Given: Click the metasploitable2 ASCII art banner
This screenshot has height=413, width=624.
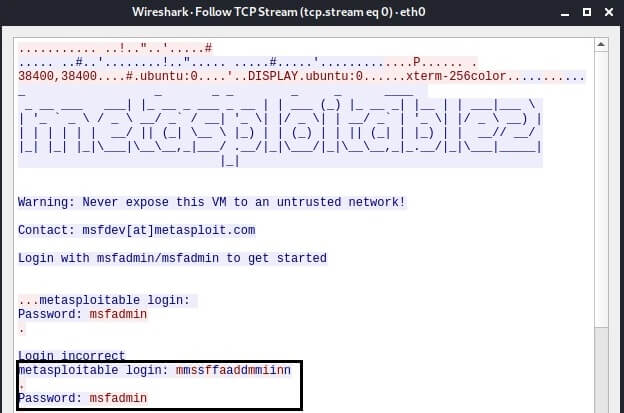Looking at the screenshot, I should coord(280,127).
